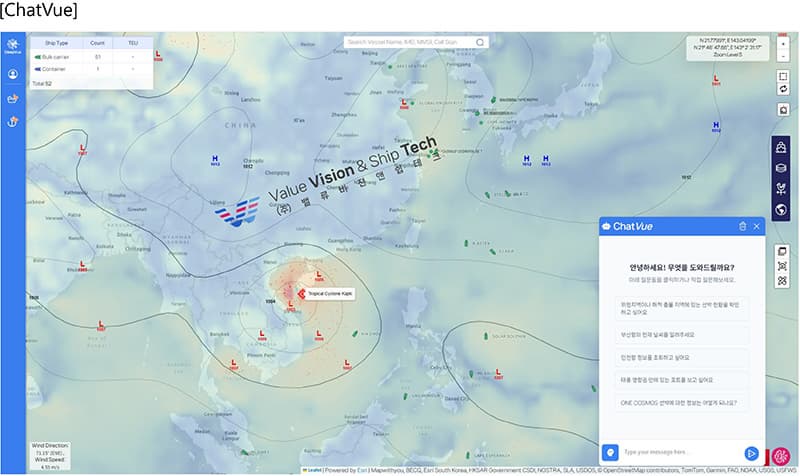Screen dimensions: 800x476
Task: Click the area selection rectangle tool
Action: (x=782, y=73)
